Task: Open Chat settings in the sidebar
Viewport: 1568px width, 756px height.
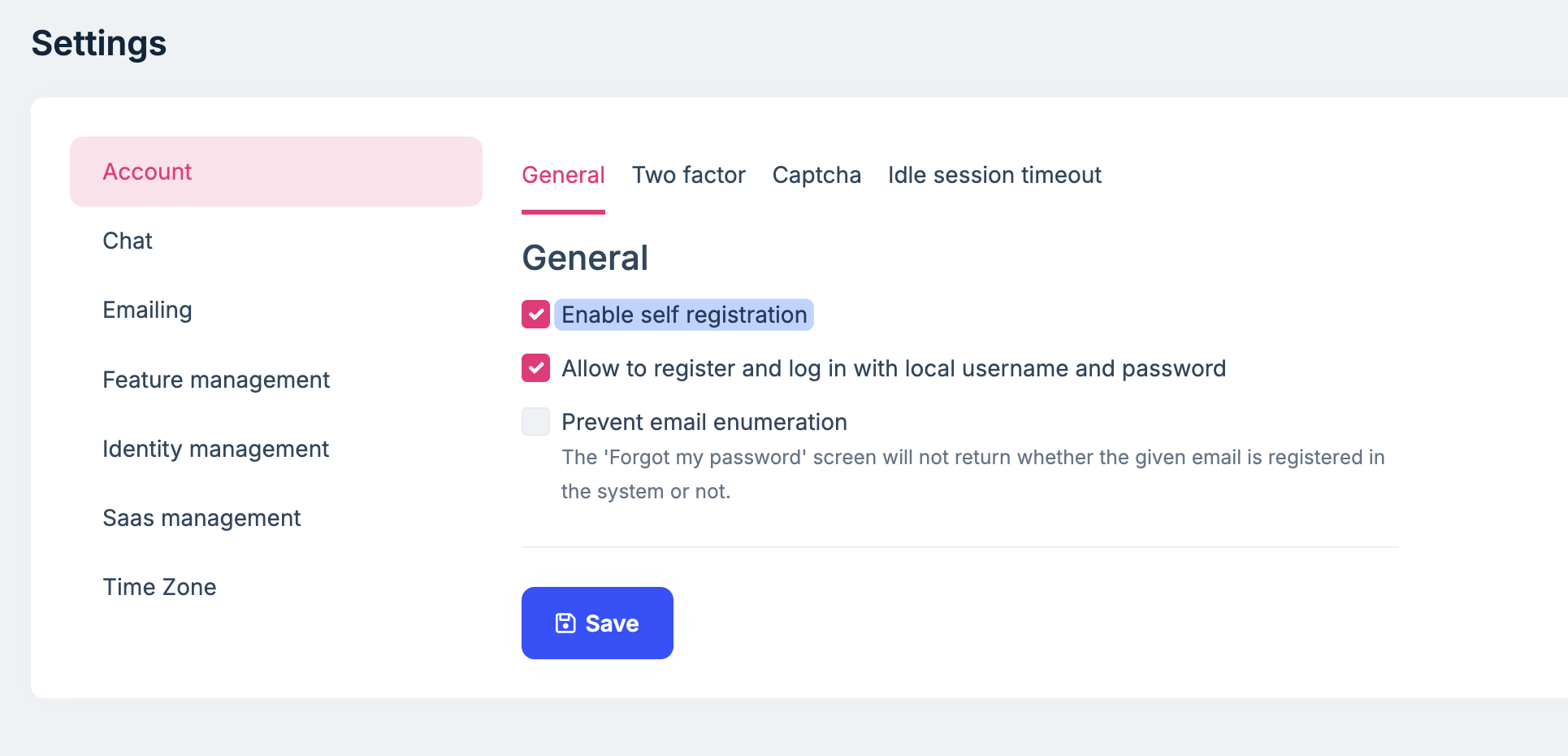Action: pos(128,241)
